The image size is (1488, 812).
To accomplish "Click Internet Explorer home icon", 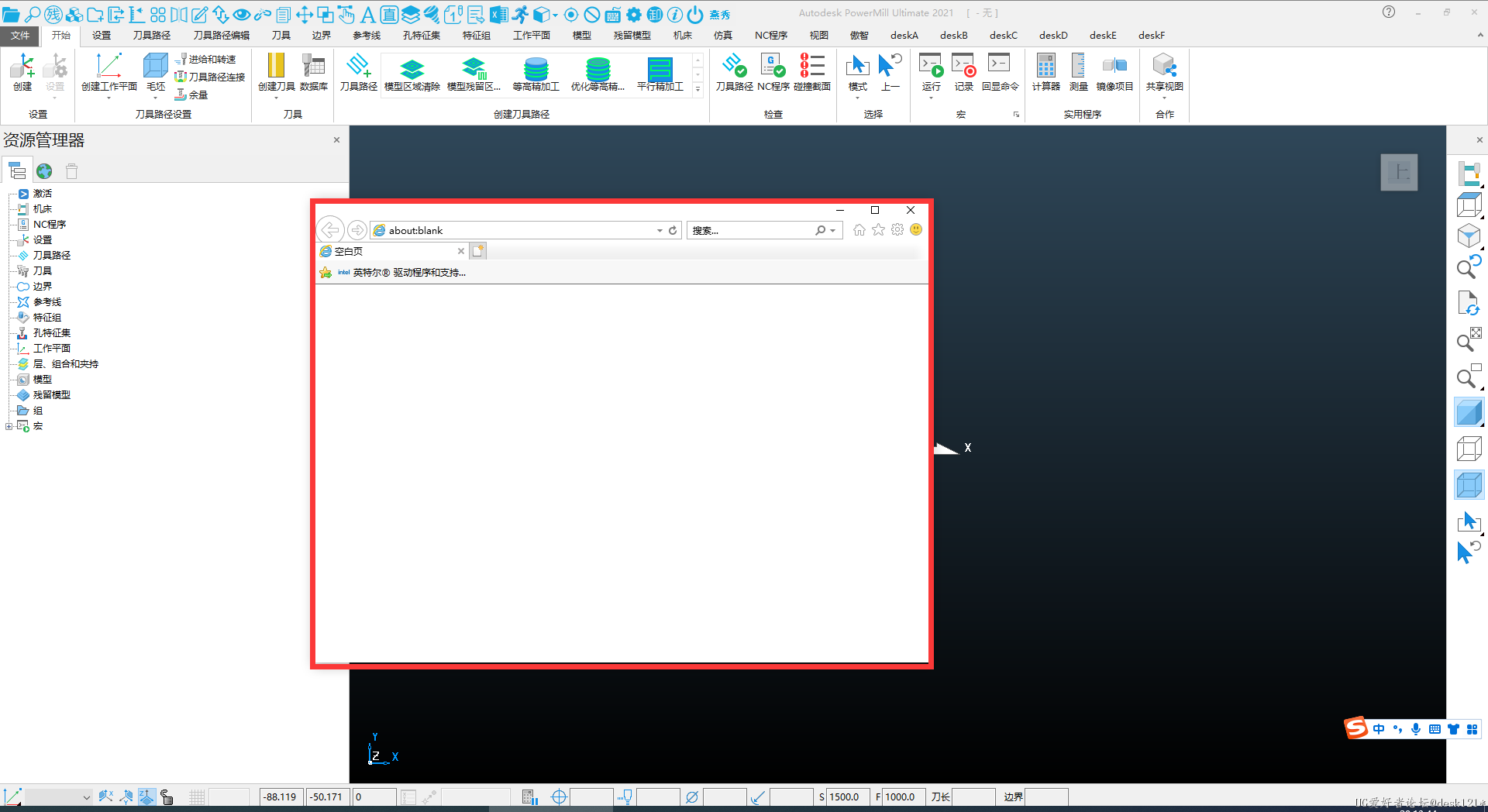I will (x=859, y=230).
